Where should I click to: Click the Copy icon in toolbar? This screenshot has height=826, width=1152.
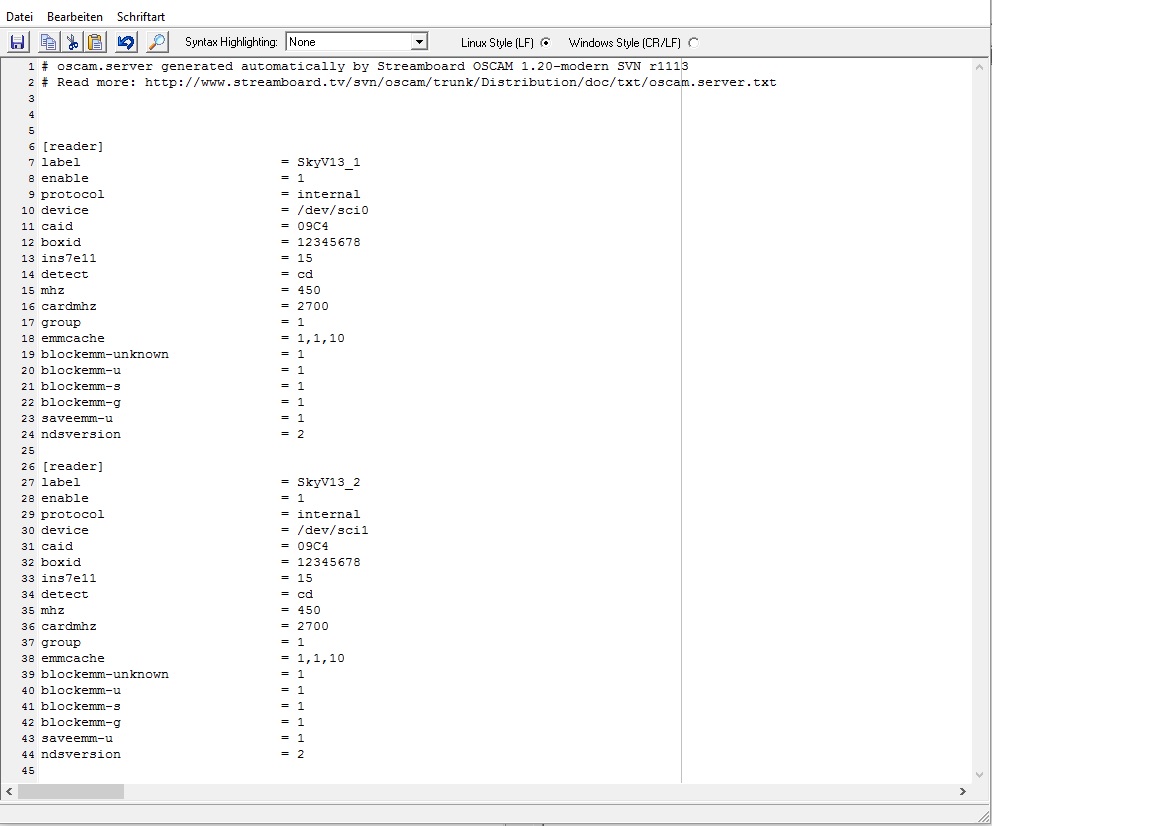[x=48, y=42]
